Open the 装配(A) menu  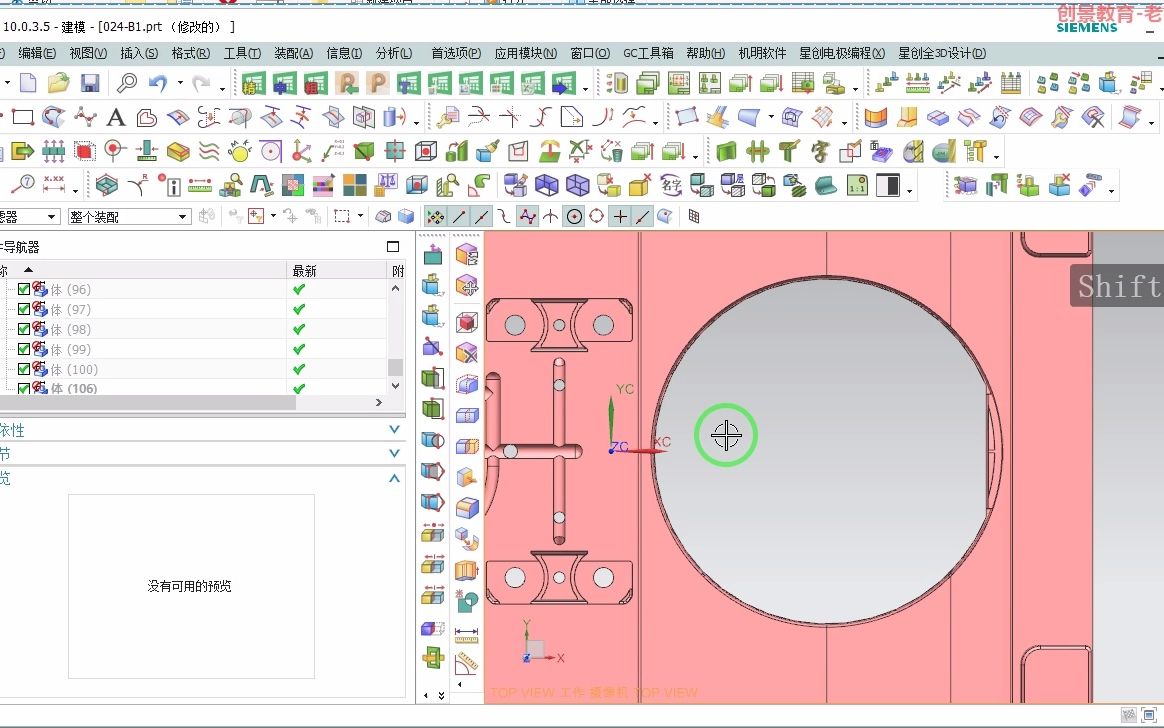click(x=293, y=53)
